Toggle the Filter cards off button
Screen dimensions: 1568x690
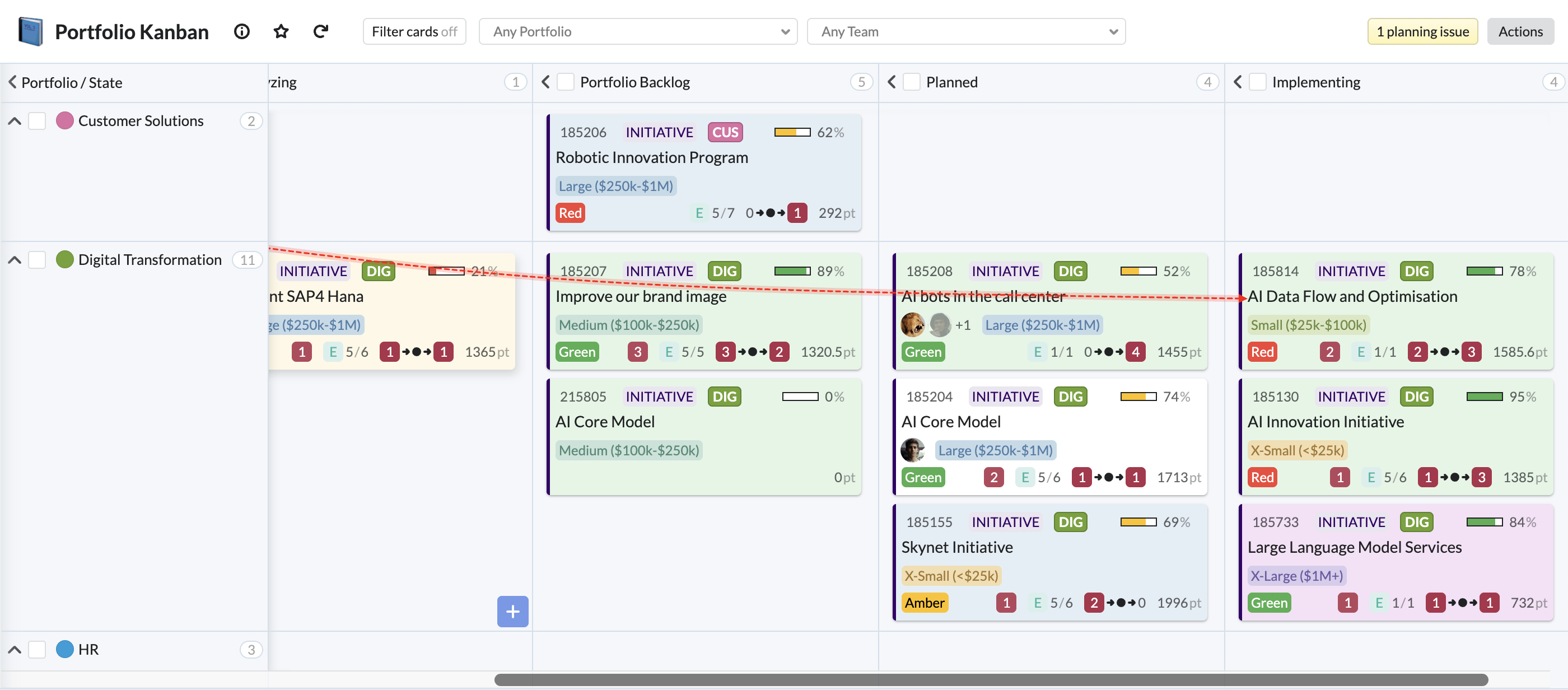pyautogui.click(x=414, y=32)
